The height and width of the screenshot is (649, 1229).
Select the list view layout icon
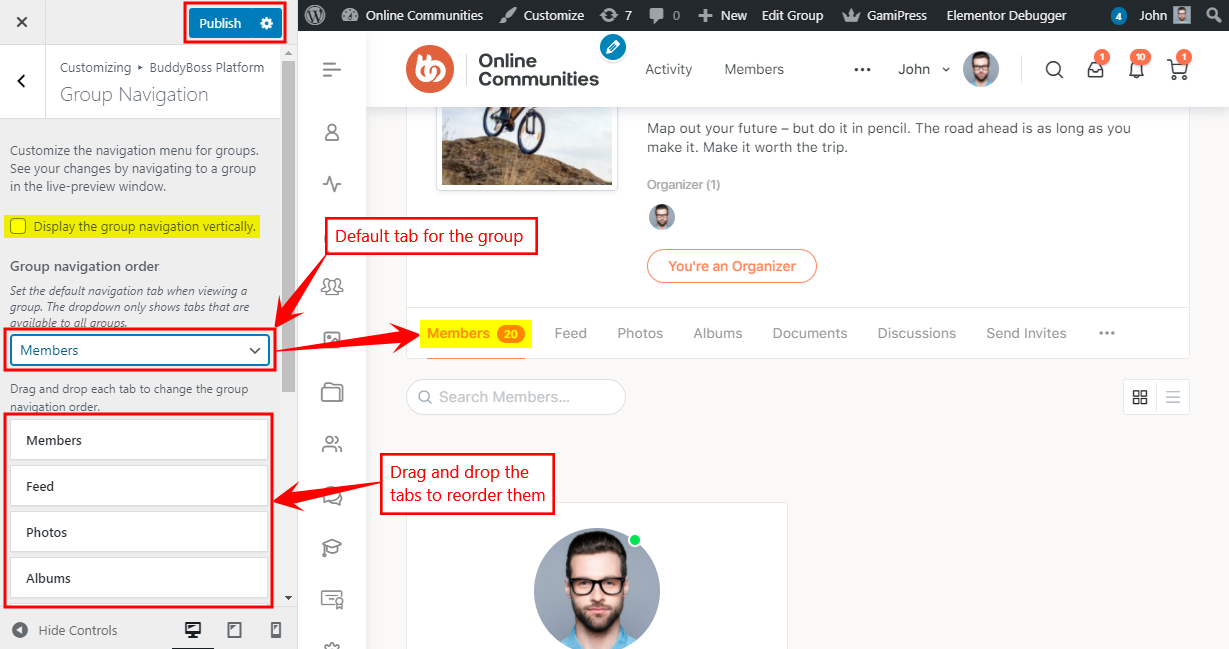pyautogui.click(x=1173, y=397)
